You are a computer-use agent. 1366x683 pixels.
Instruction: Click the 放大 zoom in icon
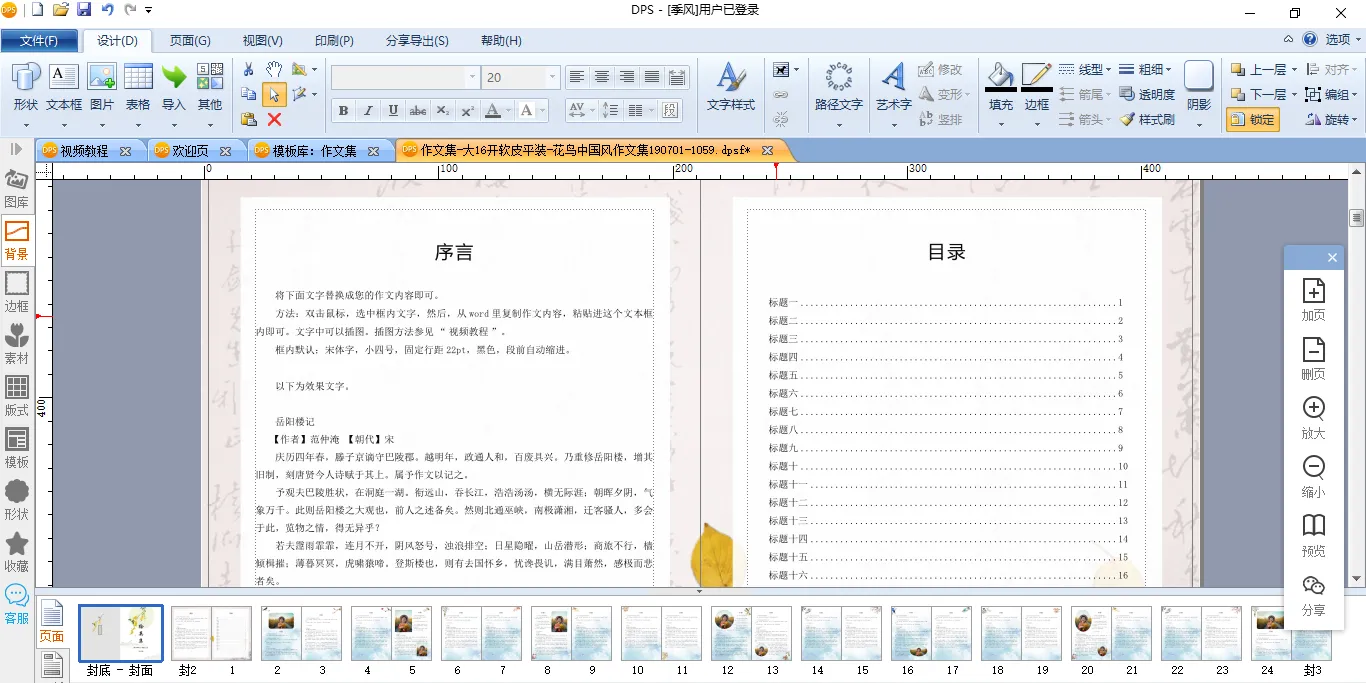point(1313,417)
